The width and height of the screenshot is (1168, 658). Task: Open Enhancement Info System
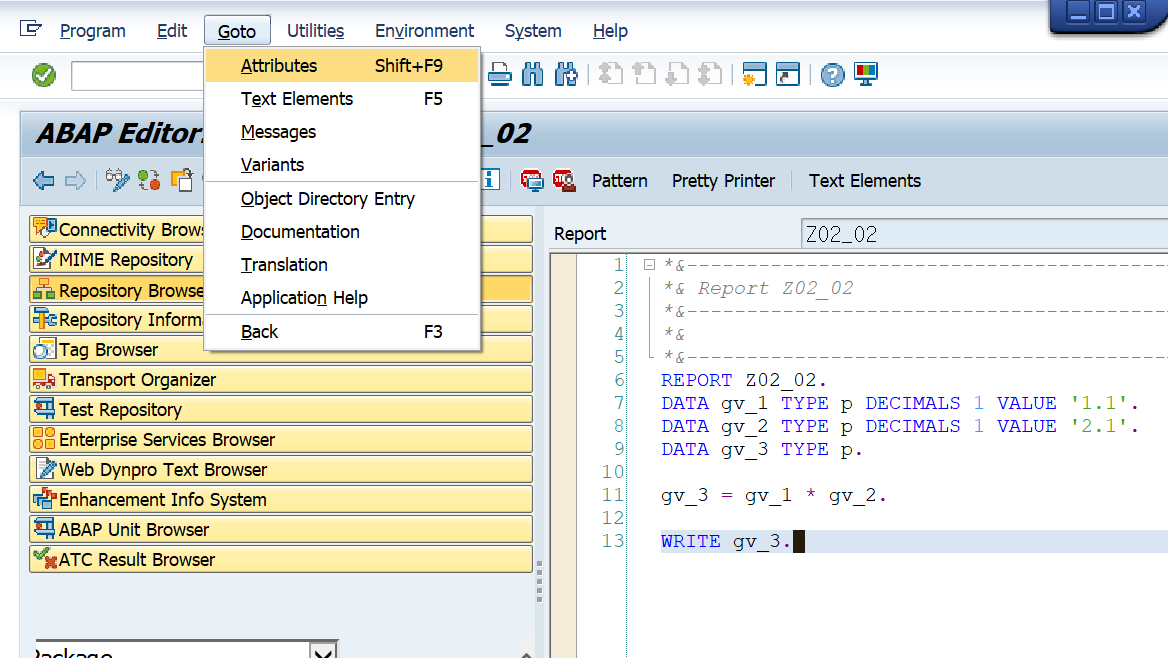click(x=281, y=499)
